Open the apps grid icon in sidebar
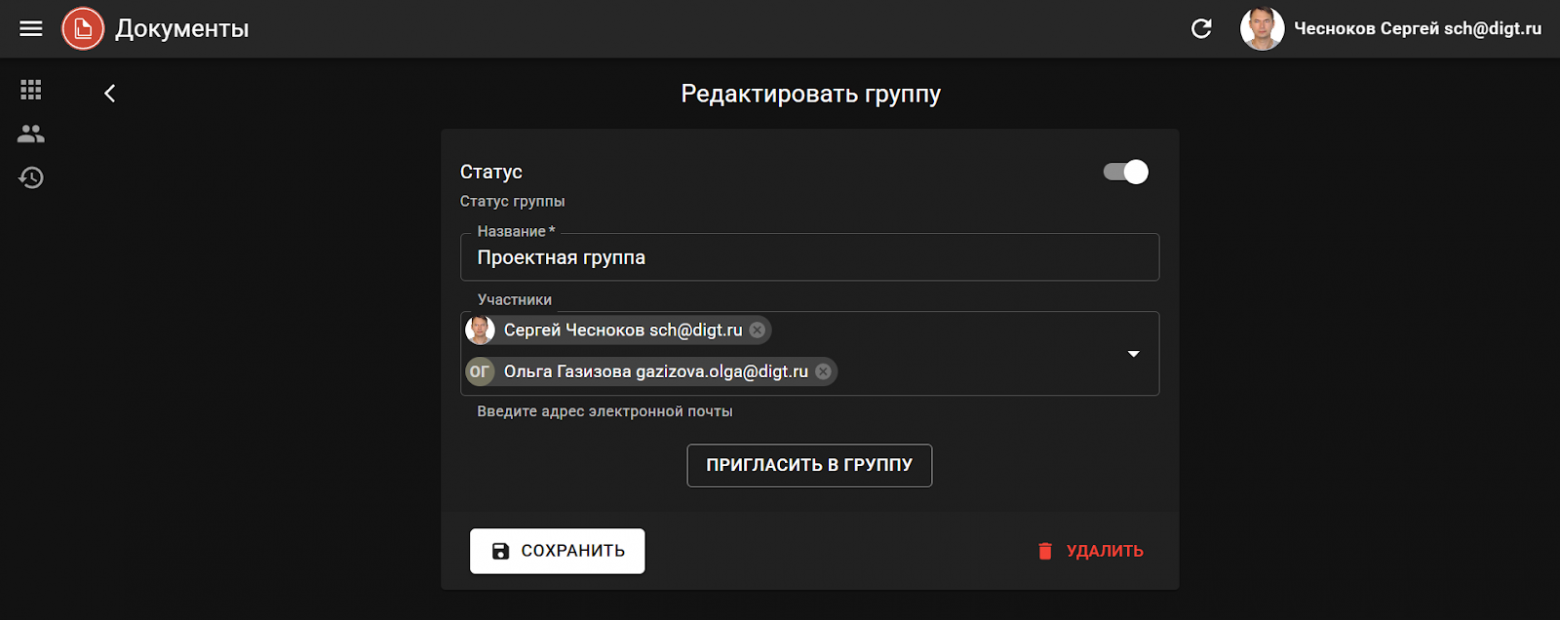Screen dimensions: 1560x620 [30, 89]
